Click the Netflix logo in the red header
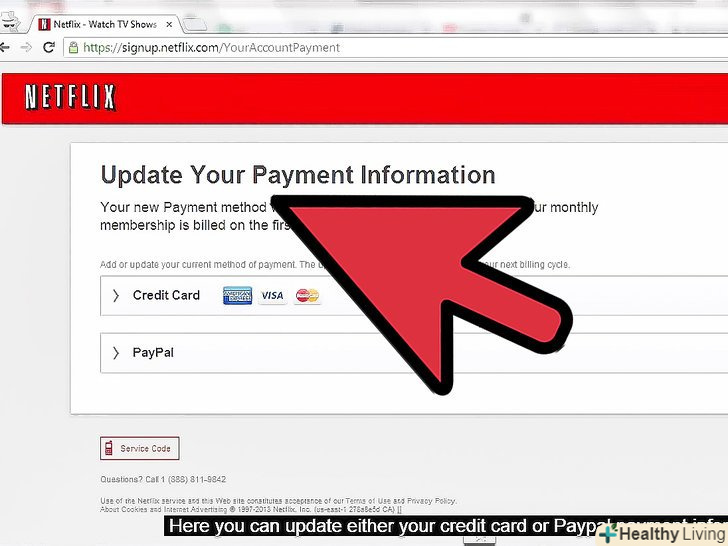 click(x=70, y=97)
